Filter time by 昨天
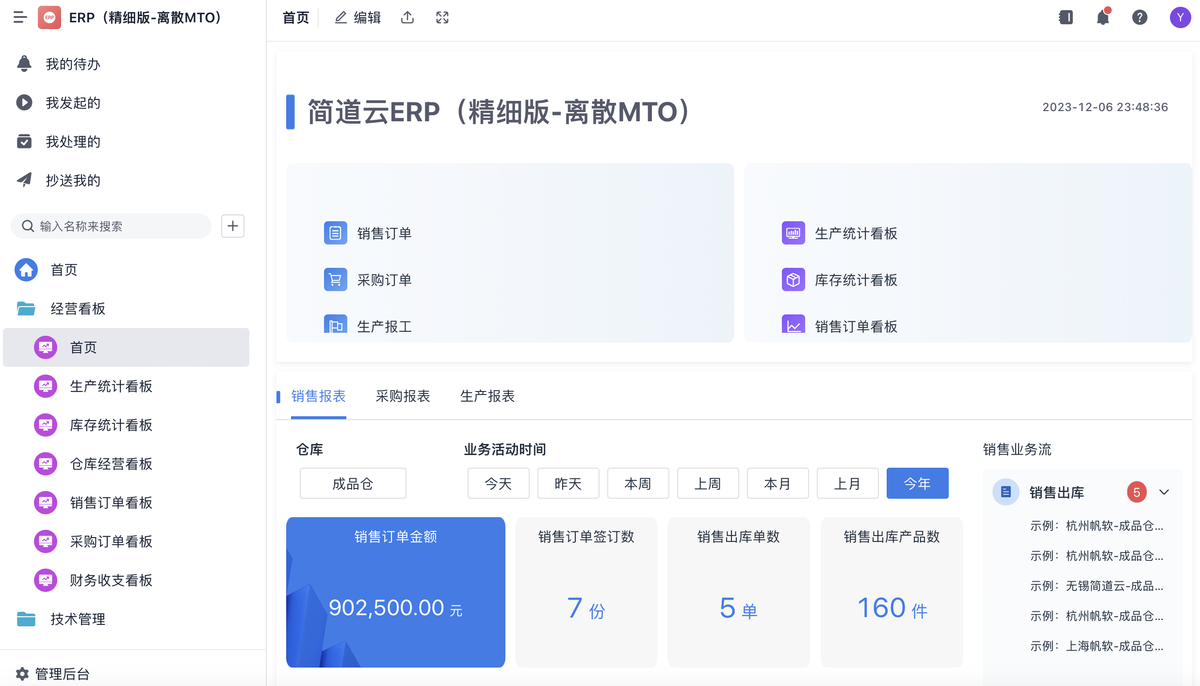Viewport: 1200px width, 686px height. 568,483
